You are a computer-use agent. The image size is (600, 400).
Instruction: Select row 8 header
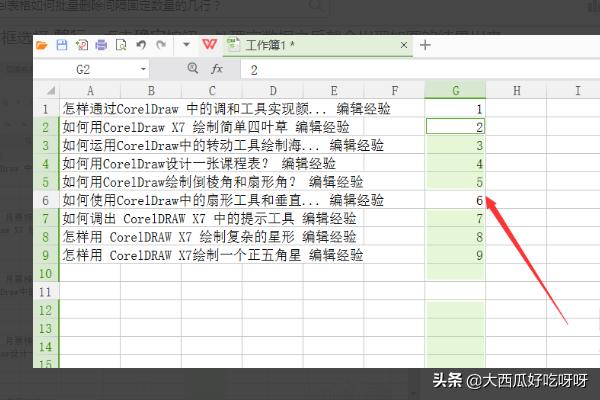[46, 237]
